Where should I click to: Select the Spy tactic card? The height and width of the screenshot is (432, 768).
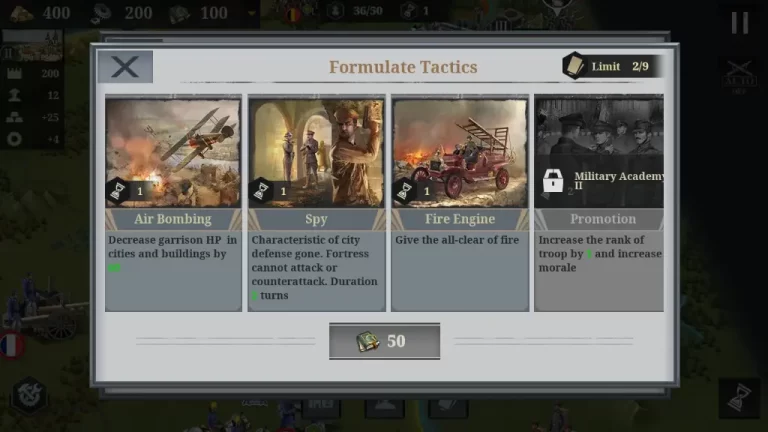(316, 203)
